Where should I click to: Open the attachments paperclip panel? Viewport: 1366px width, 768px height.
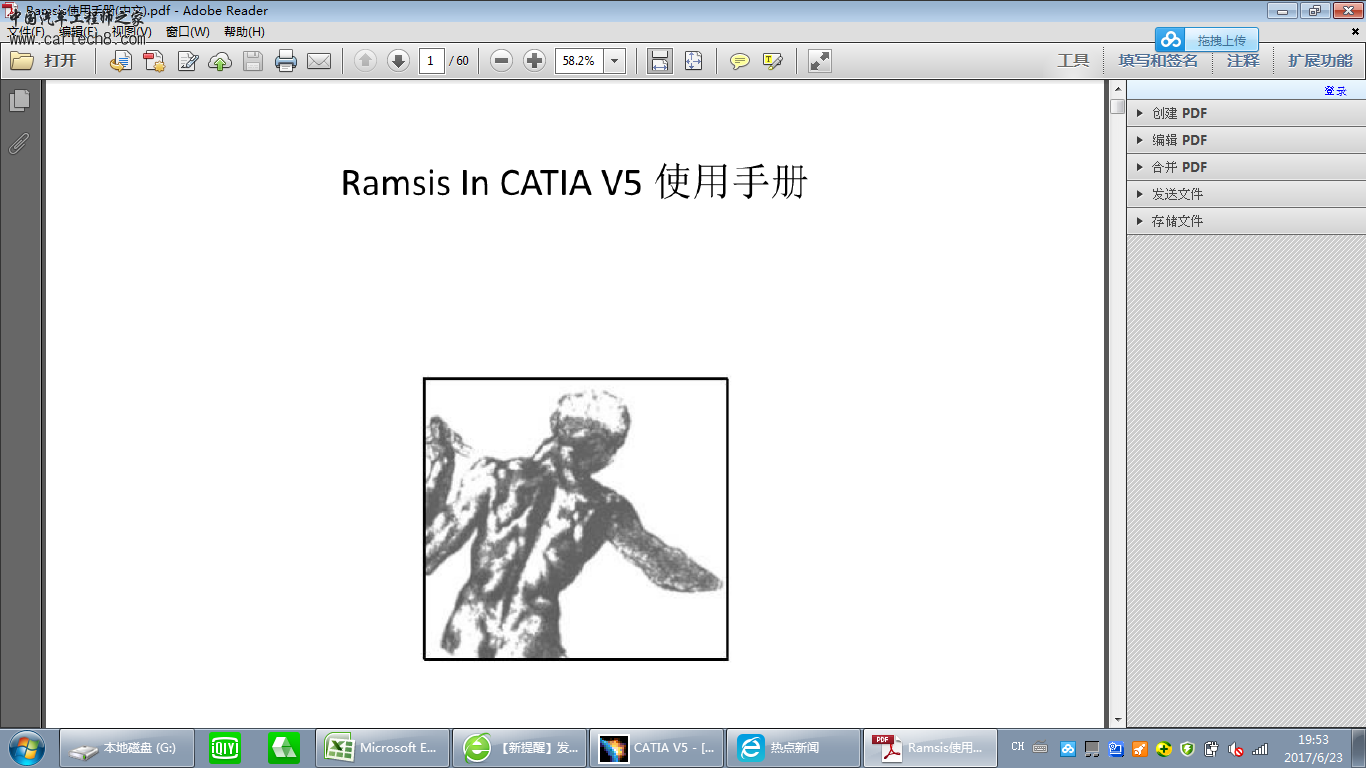pos(19,143)
